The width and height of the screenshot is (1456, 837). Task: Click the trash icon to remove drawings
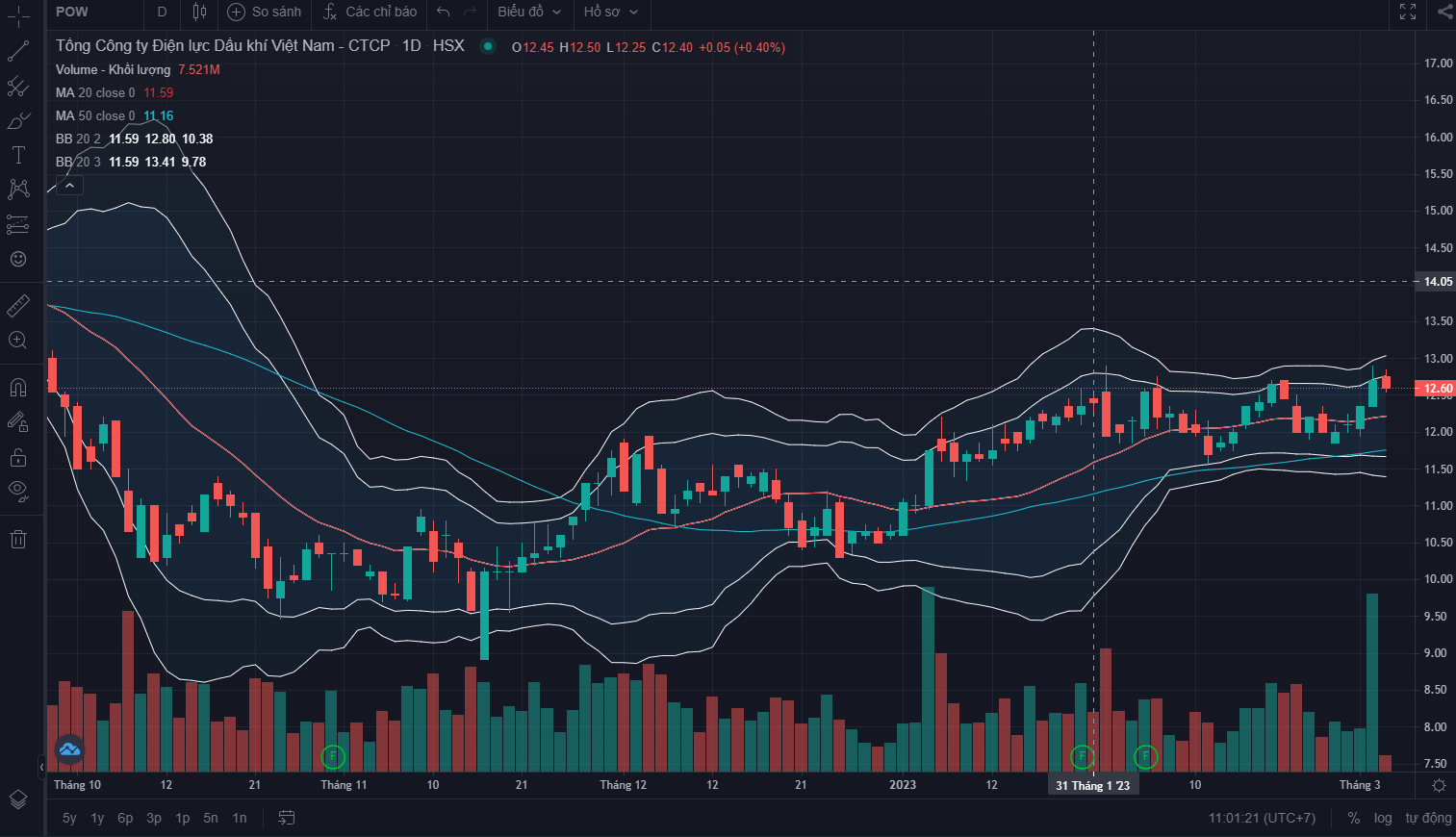18,539
